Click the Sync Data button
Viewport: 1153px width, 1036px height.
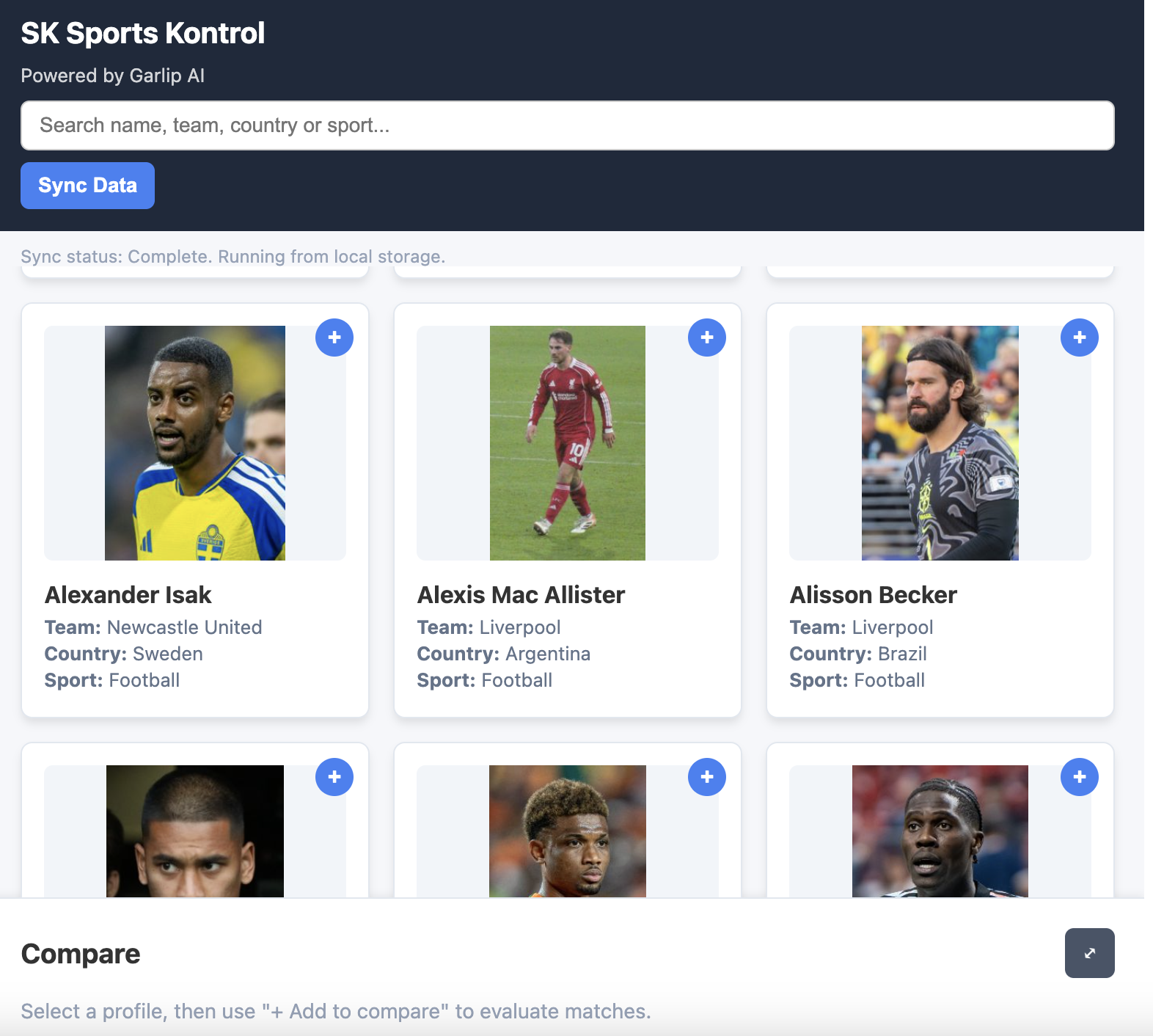(x=87, y=186)
